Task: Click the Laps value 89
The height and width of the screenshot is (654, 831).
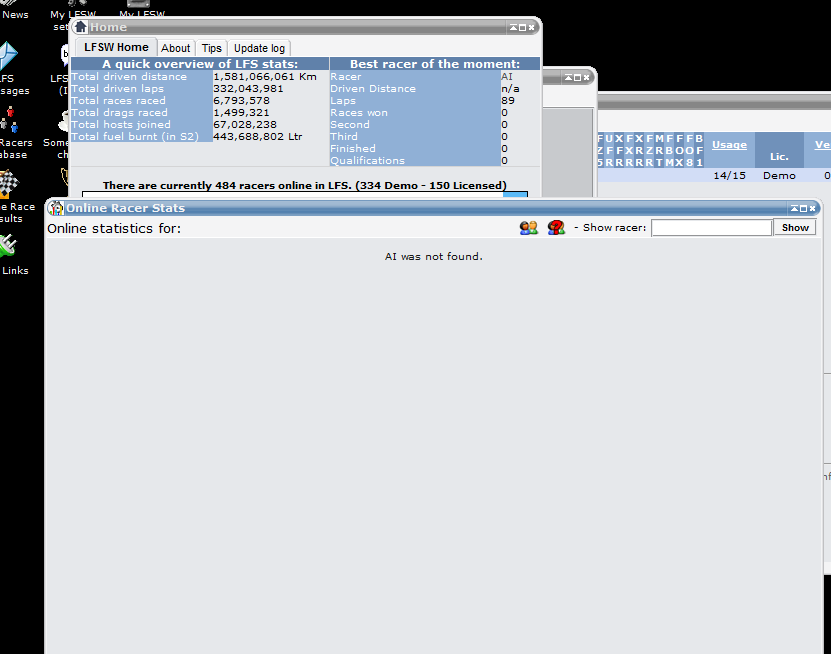Action: click(x=508, y=101)
